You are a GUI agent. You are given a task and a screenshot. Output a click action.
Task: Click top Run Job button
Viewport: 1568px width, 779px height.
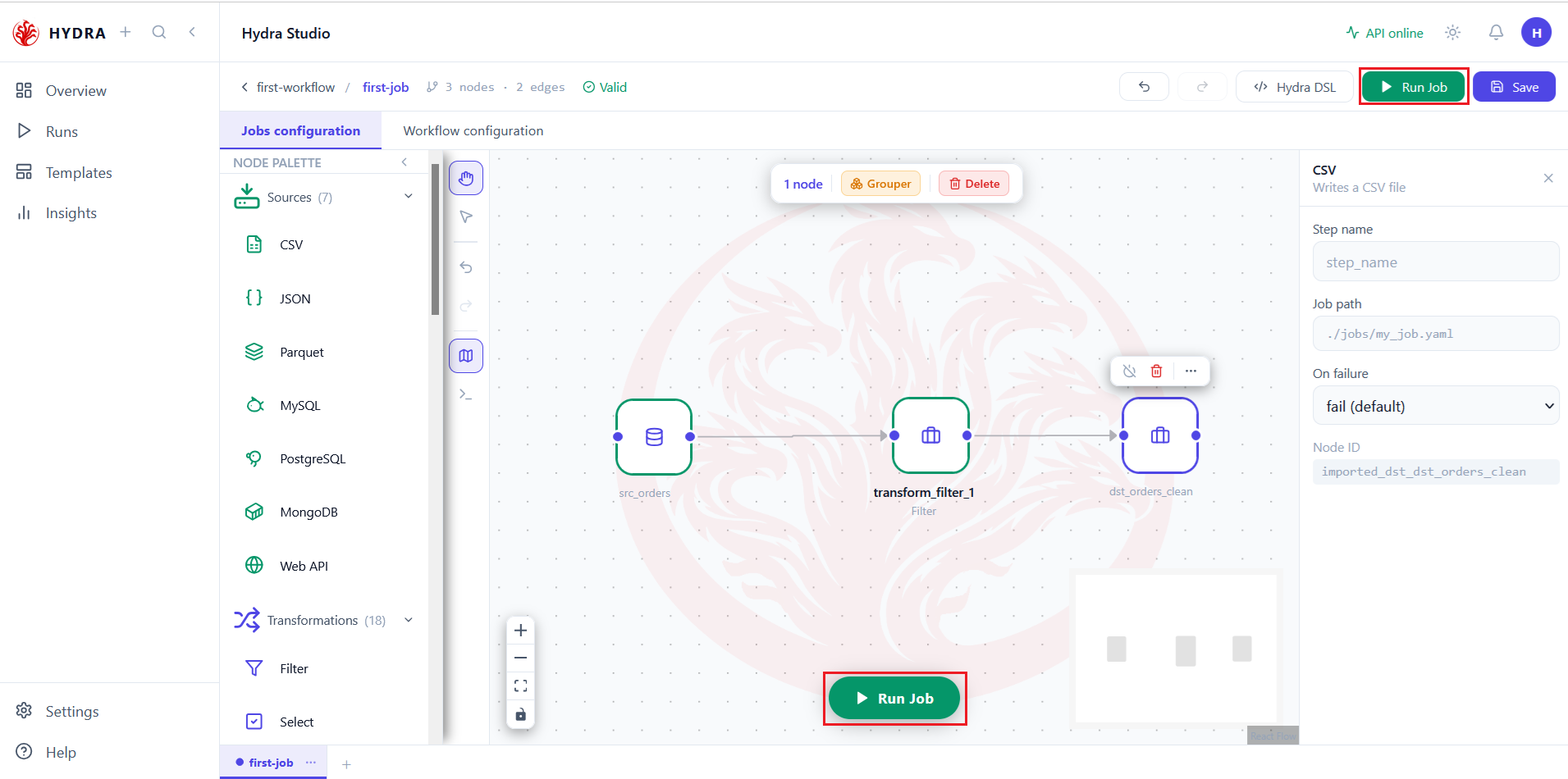coord(1414,87)
